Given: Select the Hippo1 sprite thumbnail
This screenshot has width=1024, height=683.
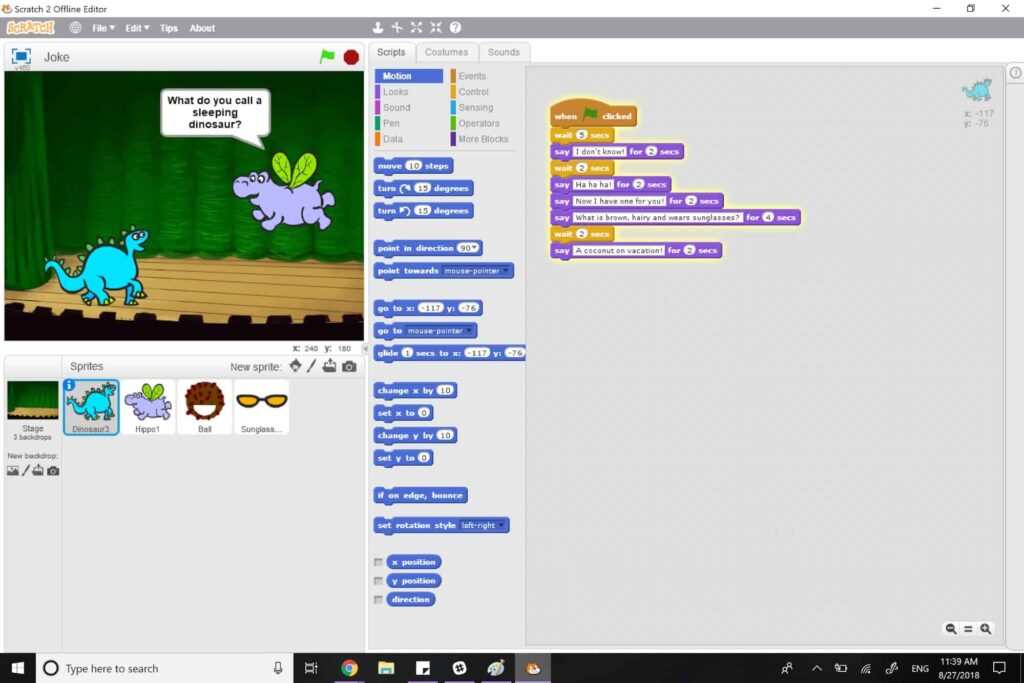Looking at the screenshot, I should coord(148,407).
